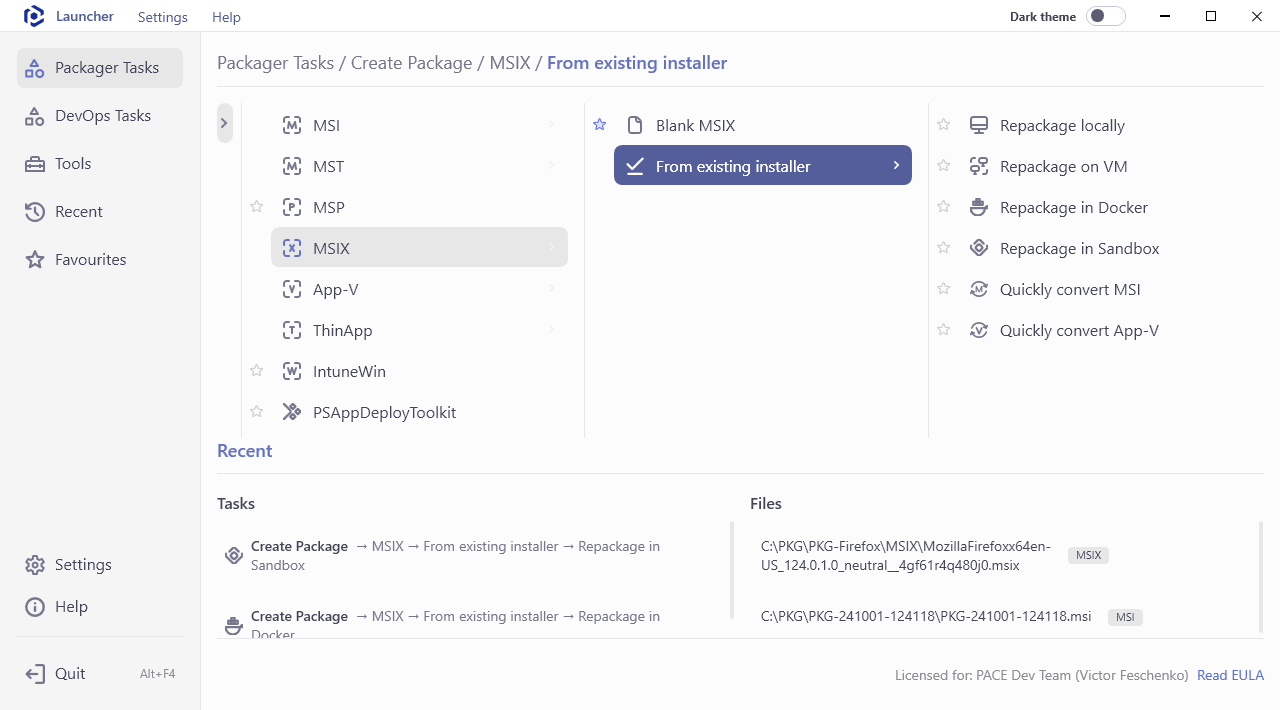Click the ThinApp package type icon
Viewport: 1280px width, 710px height.
pos(292,331)
